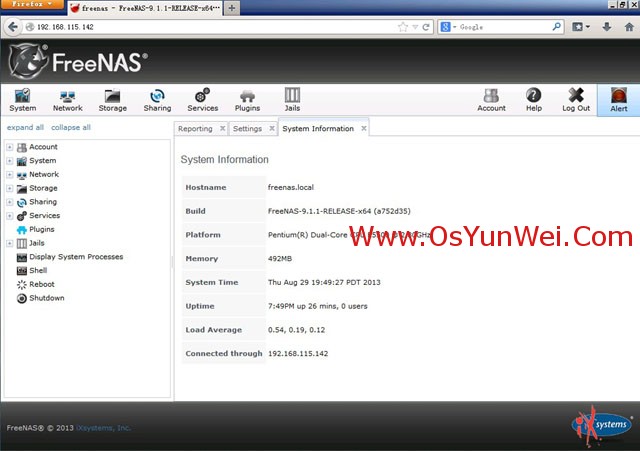640x451 pixels.
Task: Go to the browser home icon
Action: [x=629, y=27]
